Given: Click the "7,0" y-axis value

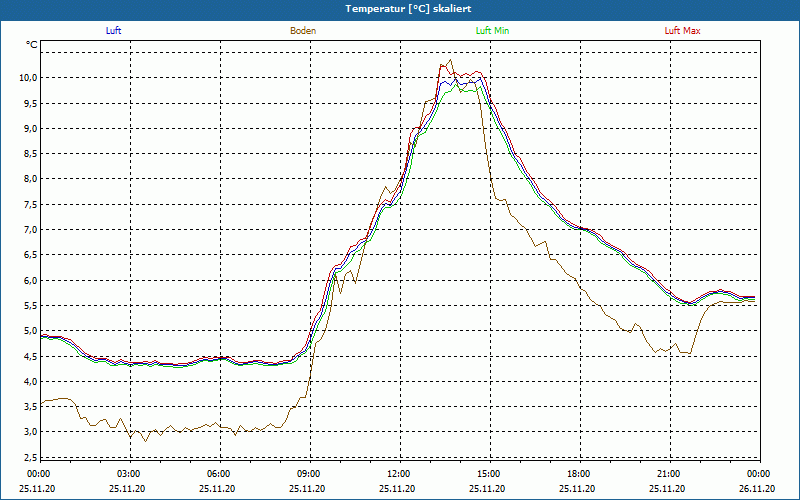Looking at the screenshot, I should click(31, 230).
